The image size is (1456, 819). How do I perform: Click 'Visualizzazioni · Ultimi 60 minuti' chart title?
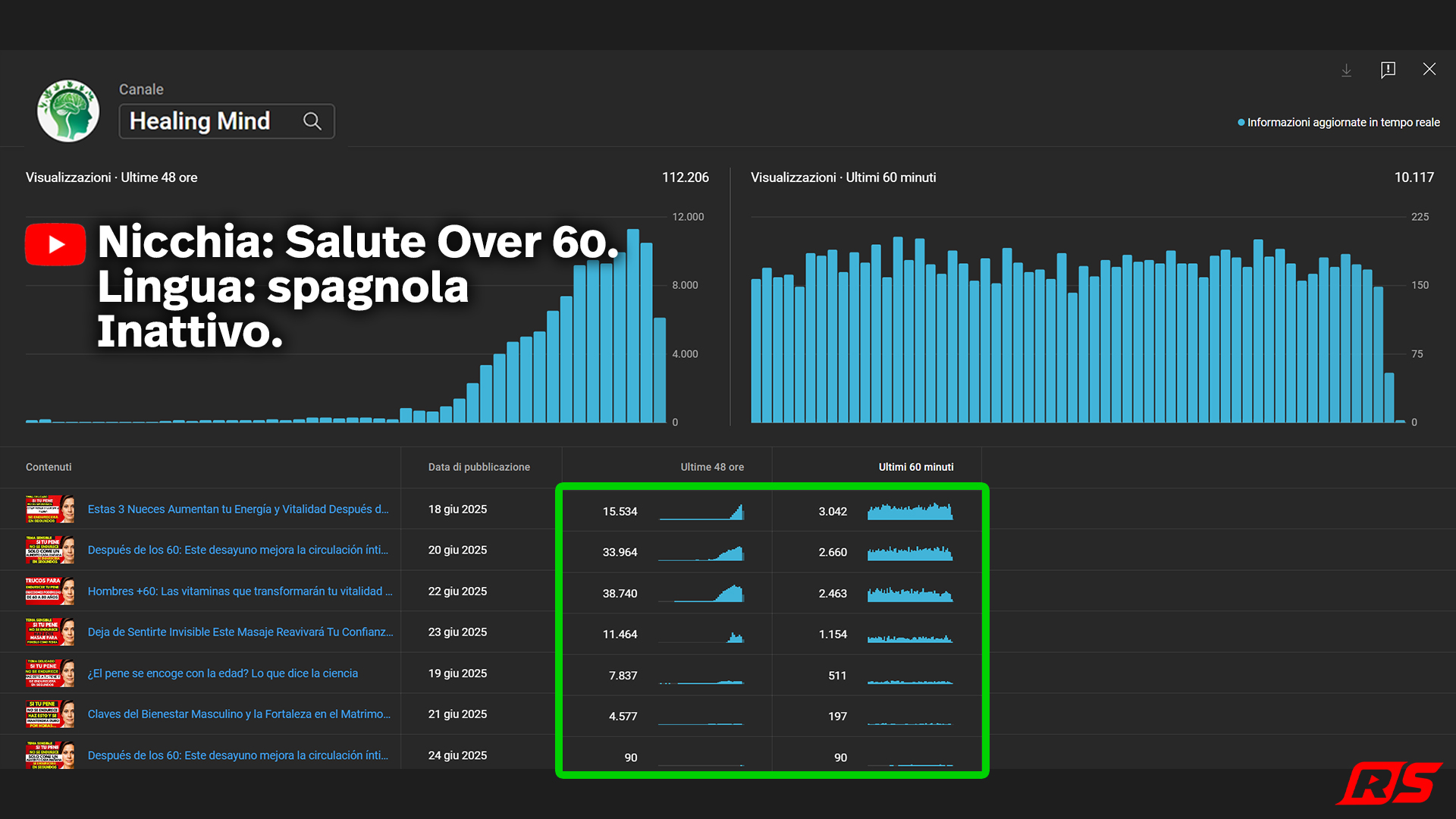click(843, 177)
